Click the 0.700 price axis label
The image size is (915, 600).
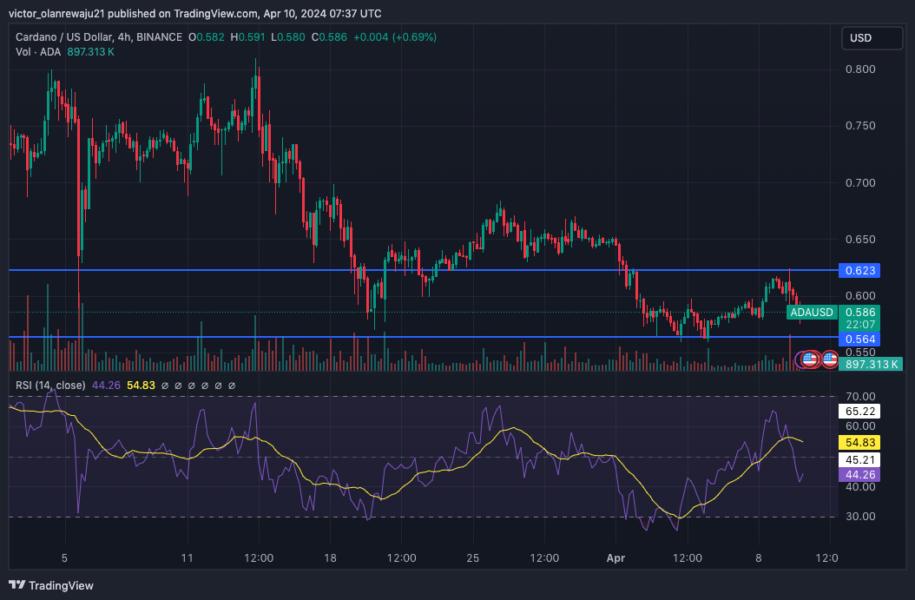(x=860, y=183)
